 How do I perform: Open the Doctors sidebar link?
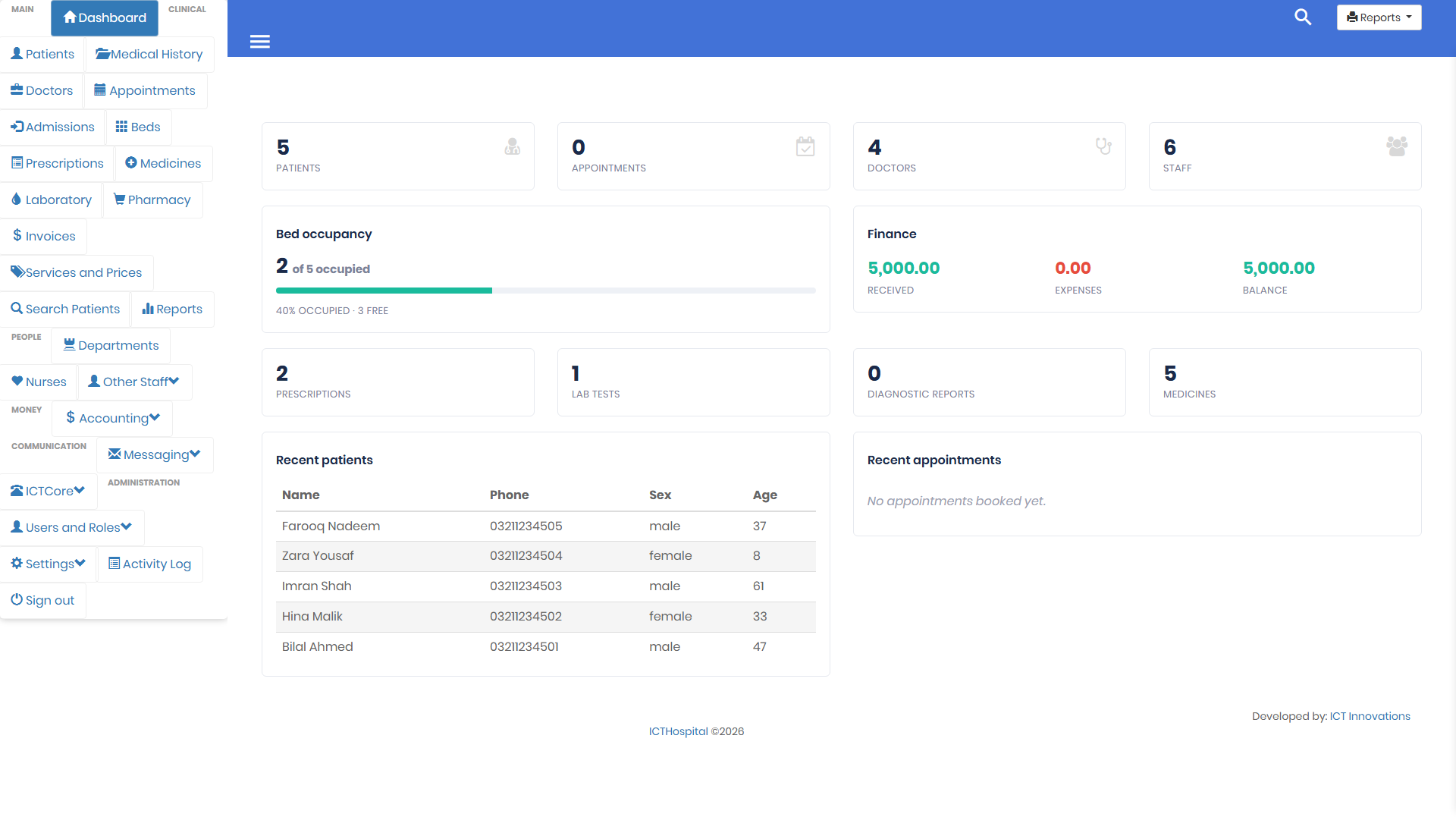(x=42, y=90)
